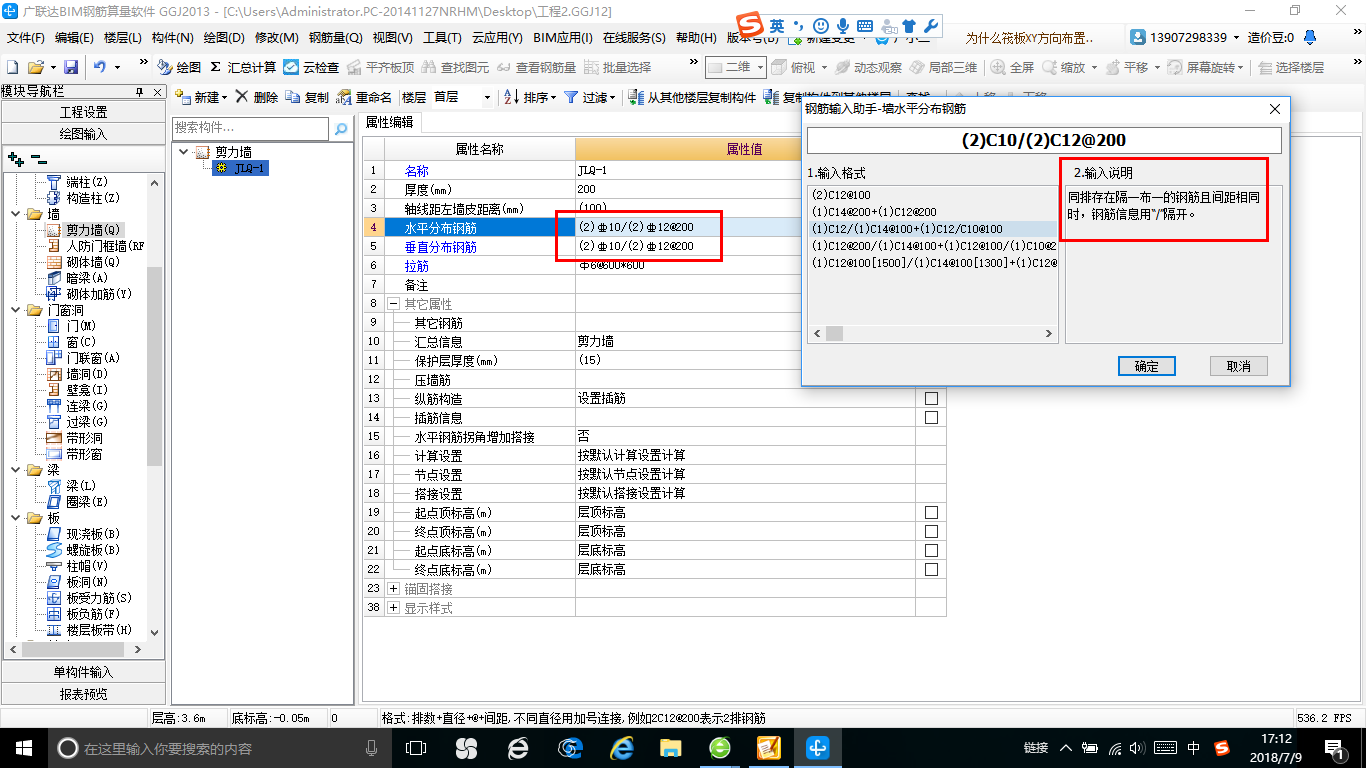Pin the 模块导航栏 panel

(139, 92)
